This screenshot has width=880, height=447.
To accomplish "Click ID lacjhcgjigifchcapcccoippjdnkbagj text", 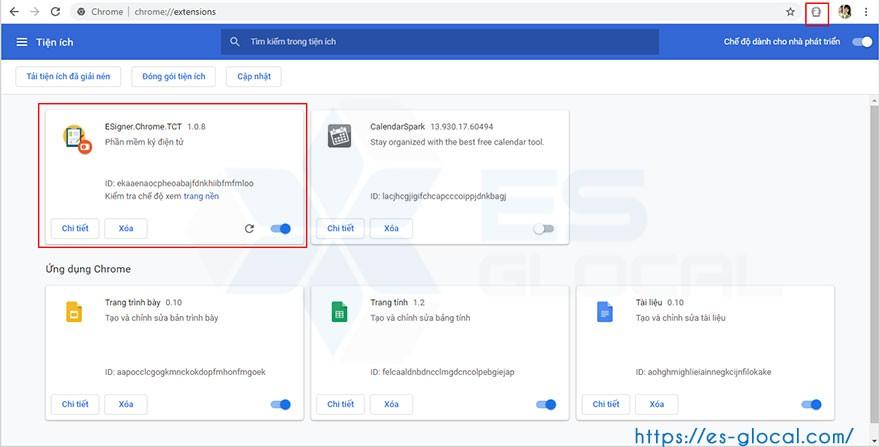I will tap(438, 196).
